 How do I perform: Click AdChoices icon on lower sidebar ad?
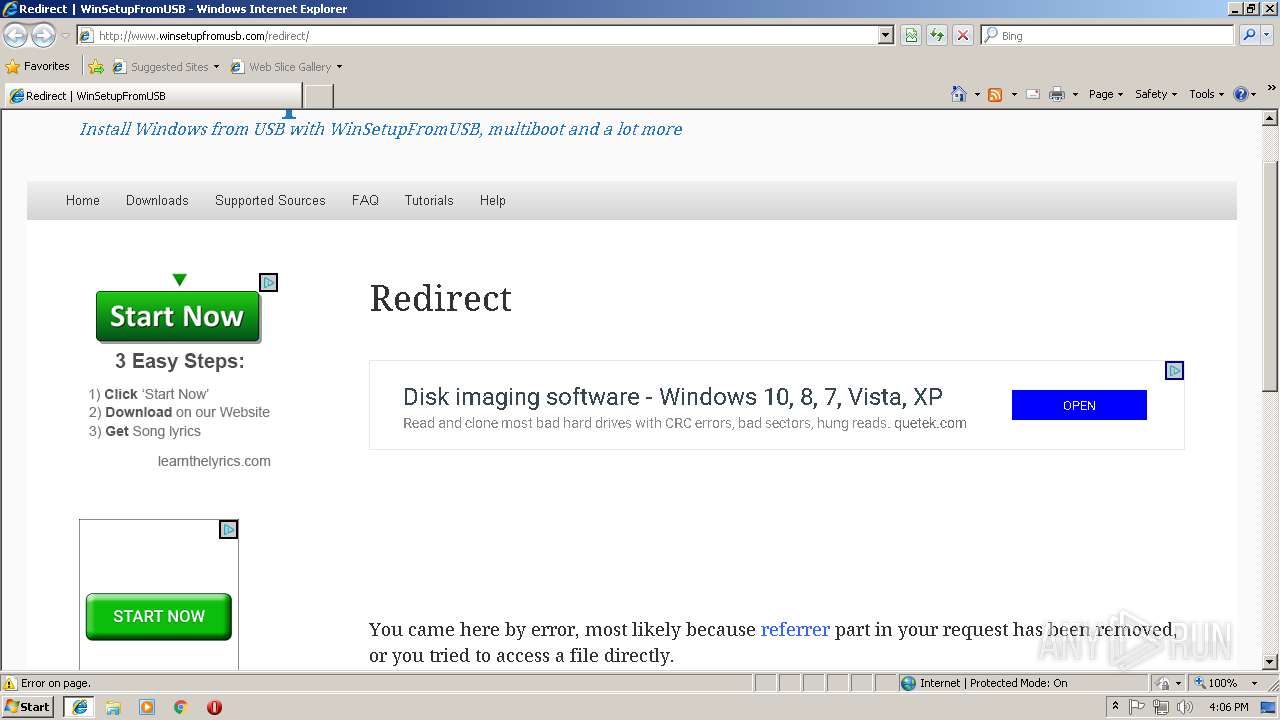[228, 529]
